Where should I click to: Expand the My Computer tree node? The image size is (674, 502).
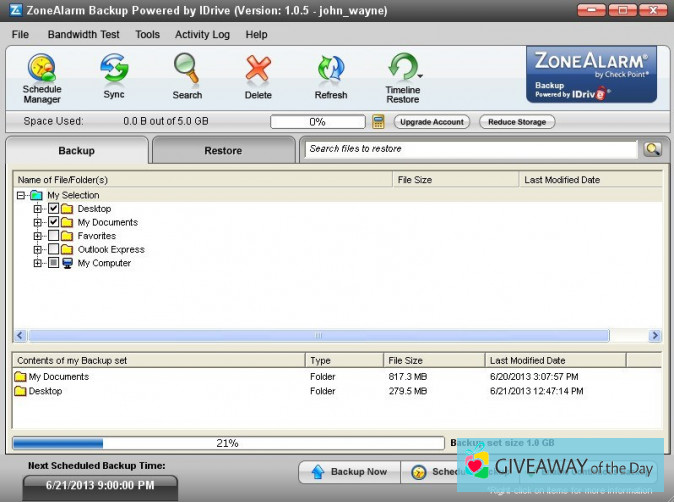[x=38, y=264]
